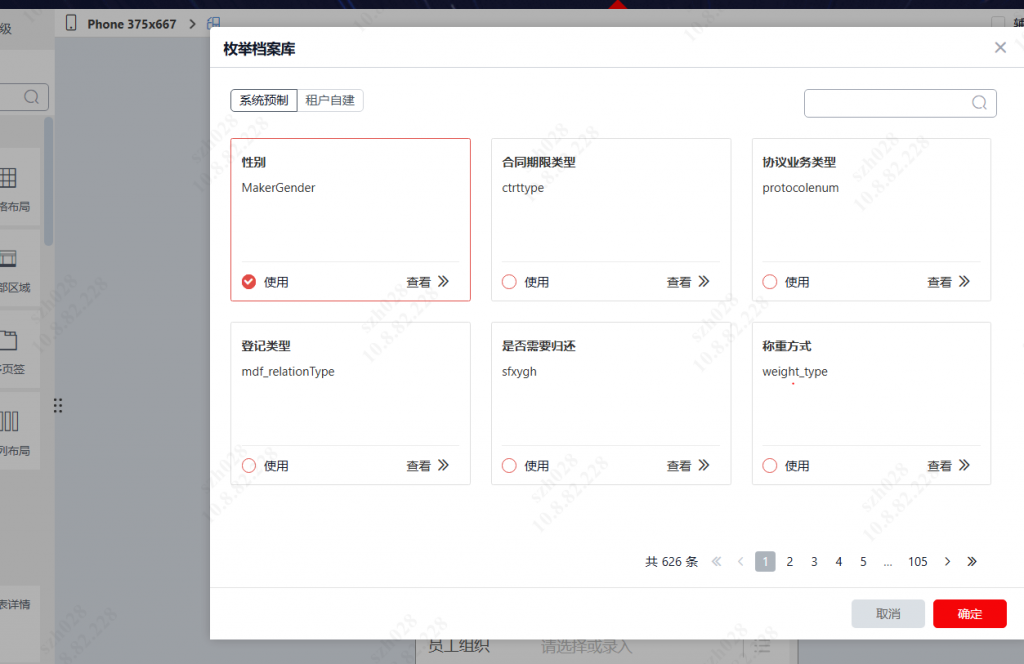The height and width of the screenshot is (664, 1024).
Task: Expand 查看 details for 登记类型
Action: coord(427,466)
